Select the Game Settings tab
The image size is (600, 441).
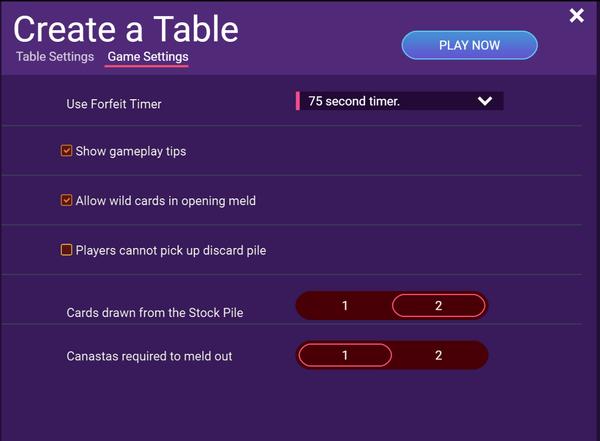pos(147,57)
